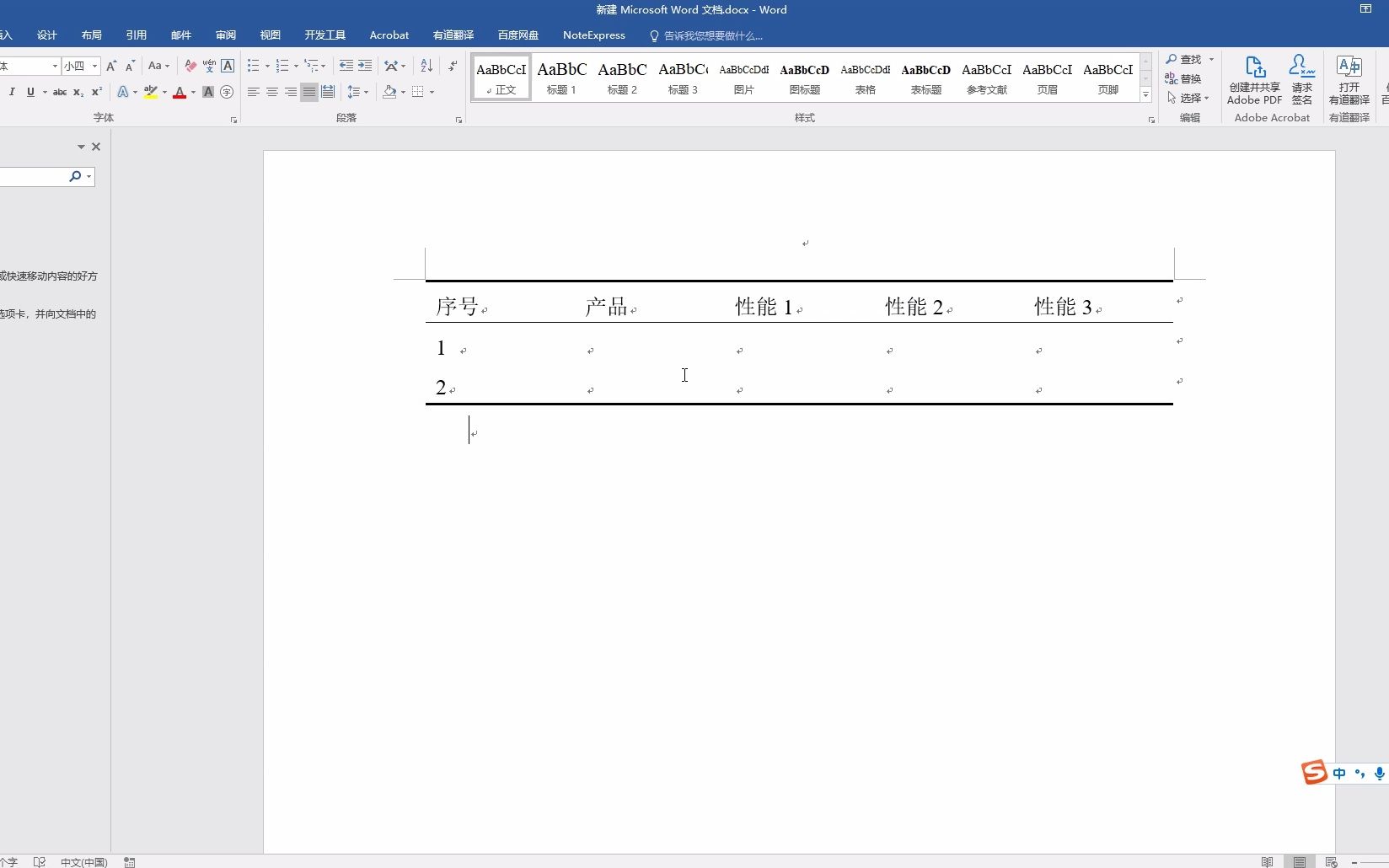Close the navigation pane with X

pos(96,147)
